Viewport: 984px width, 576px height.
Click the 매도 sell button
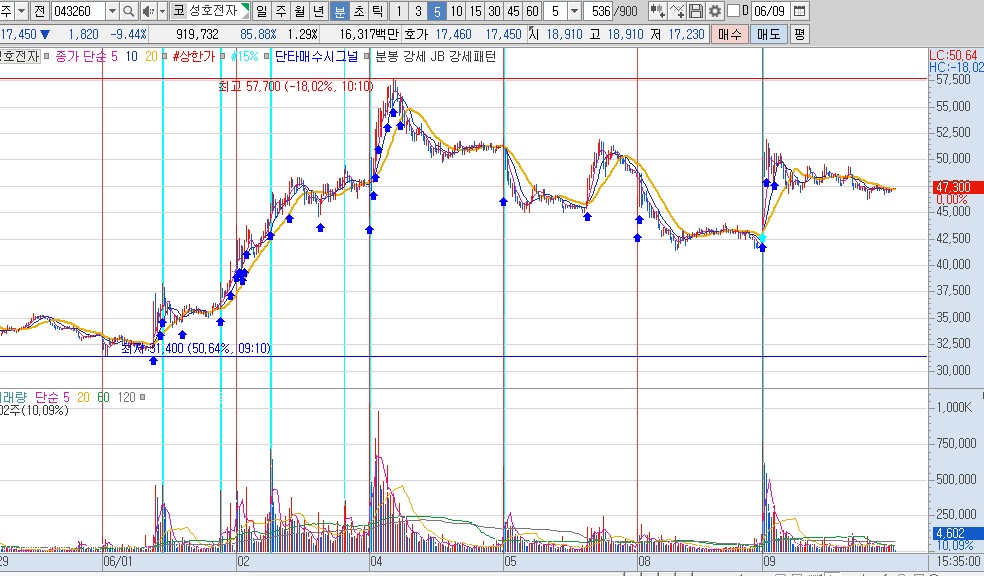pyautogui.click(x=768, y=34)
